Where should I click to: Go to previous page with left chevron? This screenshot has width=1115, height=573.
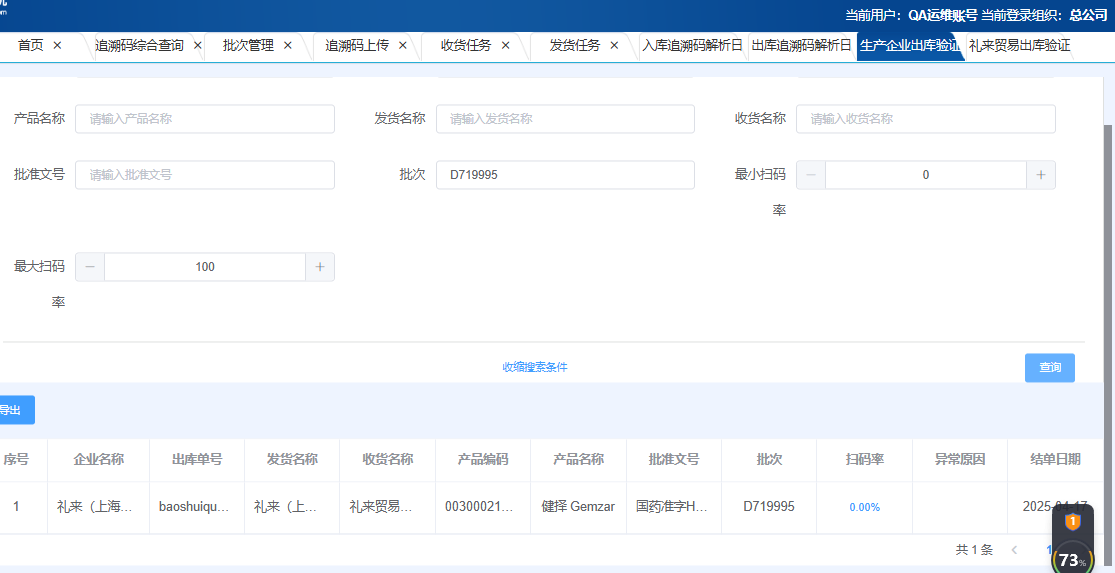coord(1015,550)
